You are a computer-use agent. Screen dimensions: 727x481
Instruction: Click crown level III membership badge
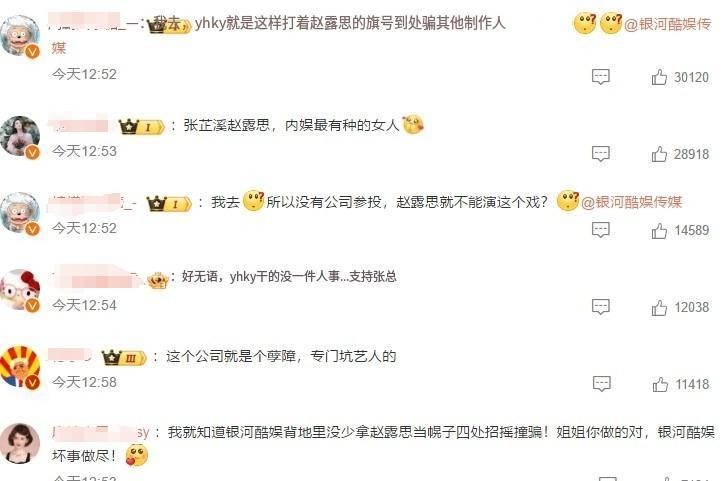[x=124, y=358]
